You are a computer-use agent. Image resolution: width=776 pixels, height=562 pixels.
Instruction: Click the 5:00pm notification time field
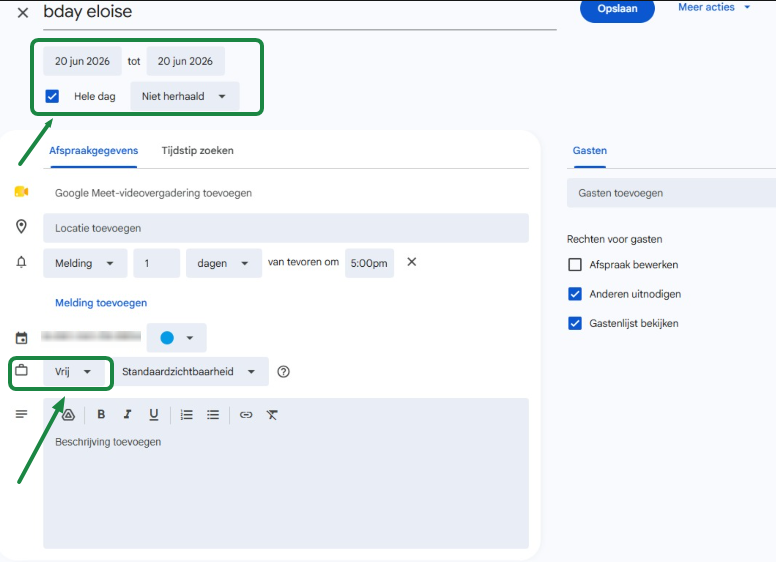(369, 263)
